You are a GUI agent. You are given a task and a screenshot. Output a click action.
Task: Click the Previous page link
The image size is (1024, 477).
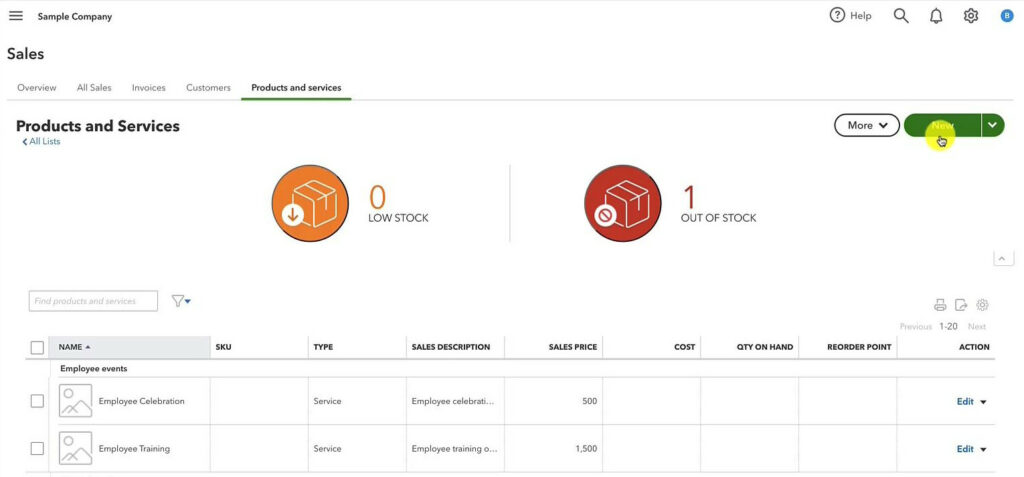tap(916, 327)
